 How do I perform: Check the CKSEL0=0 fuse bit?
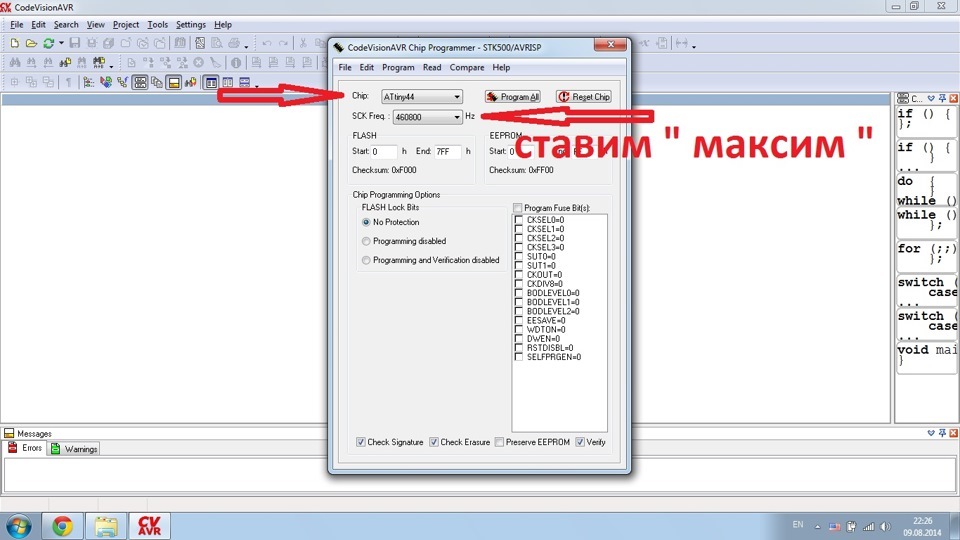click(x=519, y=220)
